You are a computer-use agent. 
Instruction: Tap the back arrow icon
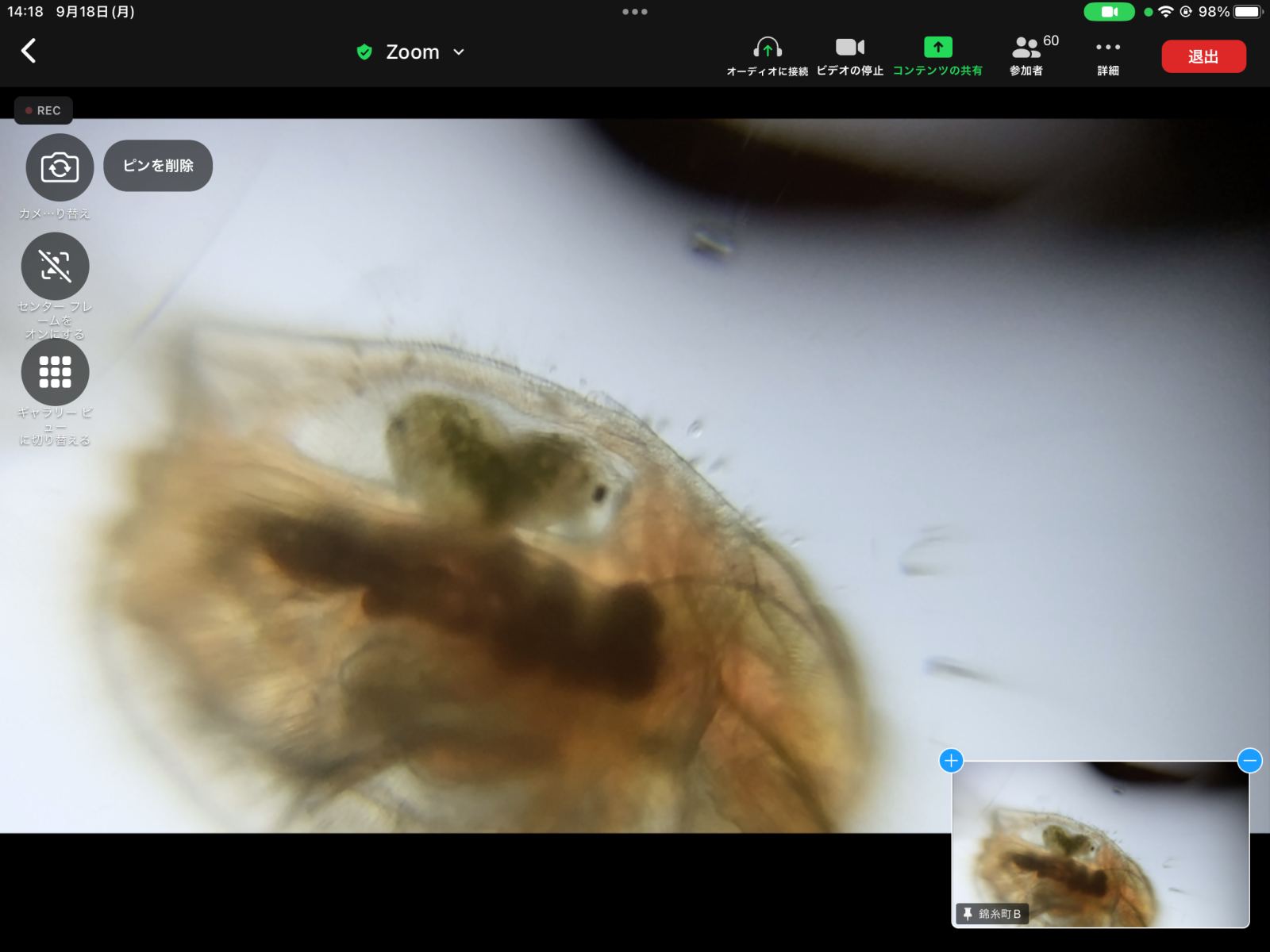click(29, 52)
